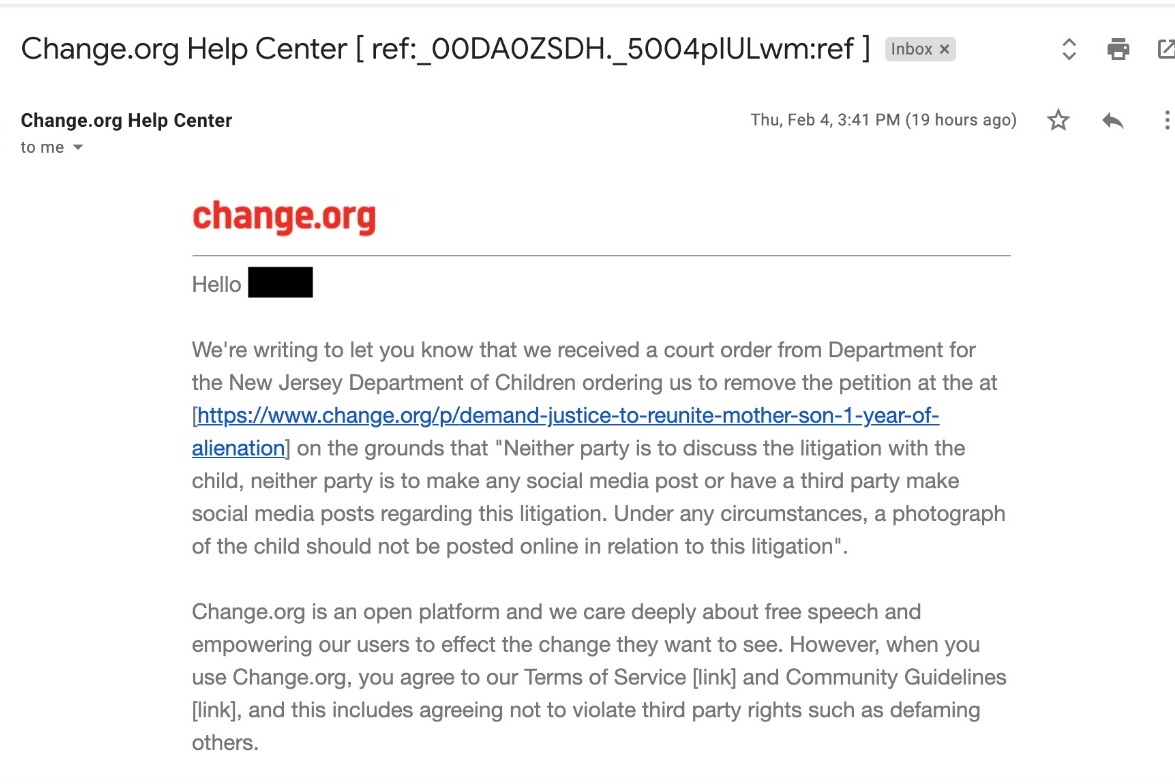
Task: Click the expand all messages arrows icon
Action: [1069, 49]
